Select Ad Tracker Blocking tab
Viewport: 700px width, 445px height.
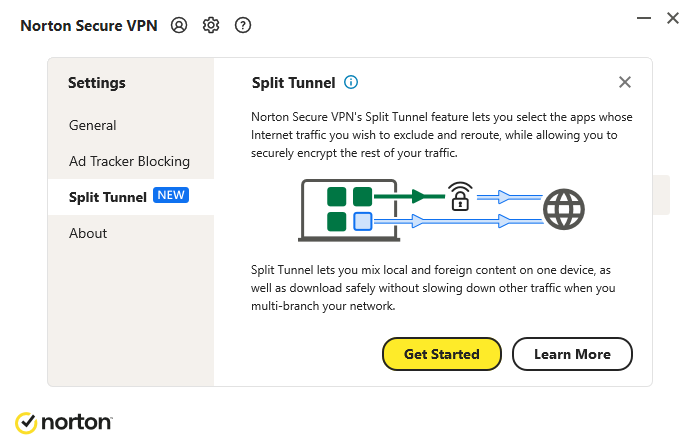[x=129, y=161]
